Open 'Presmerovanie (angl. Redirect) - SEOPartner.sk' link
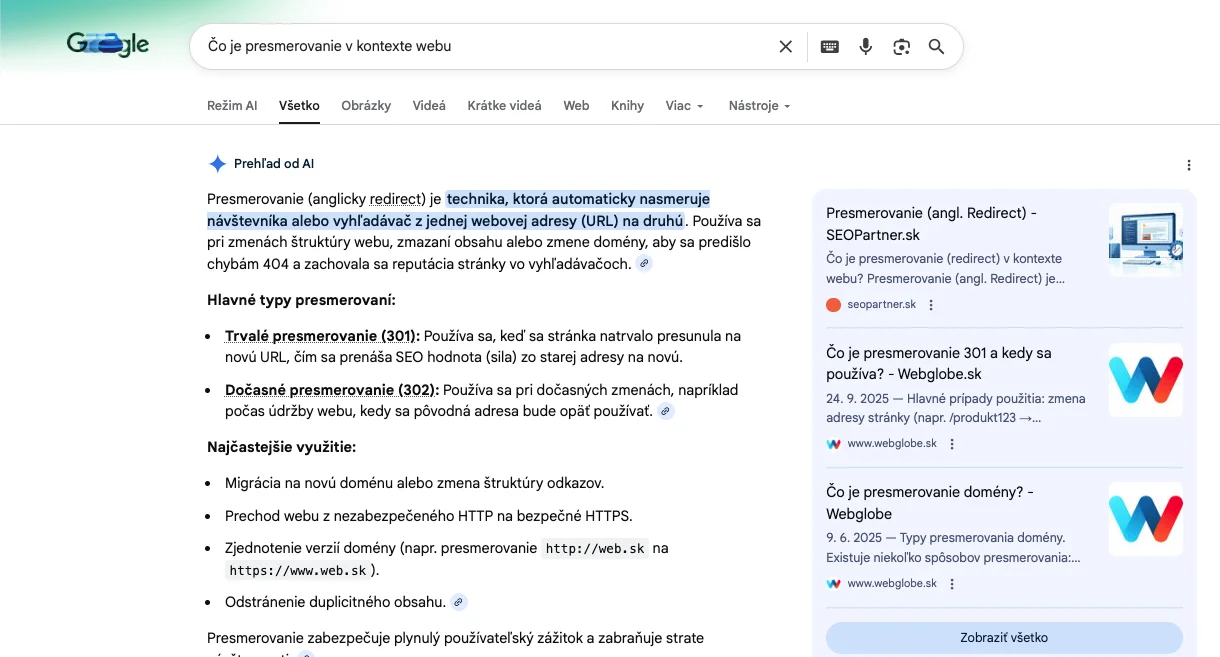Image resolution: width=1220 pixels, height=657 pixels. pos(930,223)
